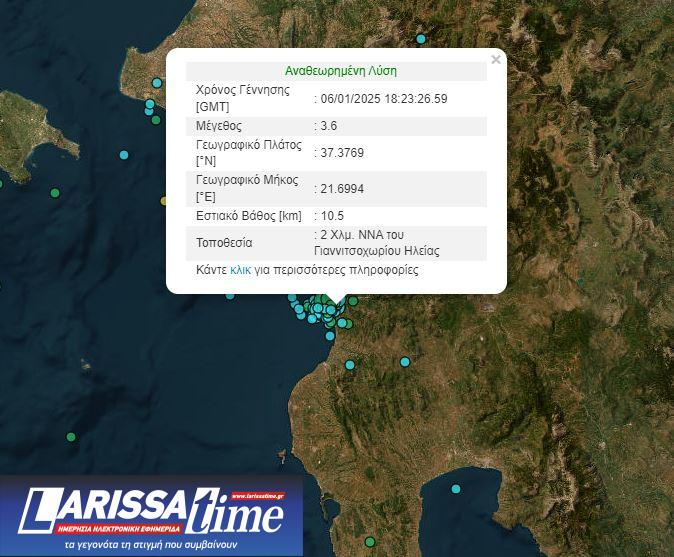
Task: Click the green marker just south of the island
Action: point(55,192)
